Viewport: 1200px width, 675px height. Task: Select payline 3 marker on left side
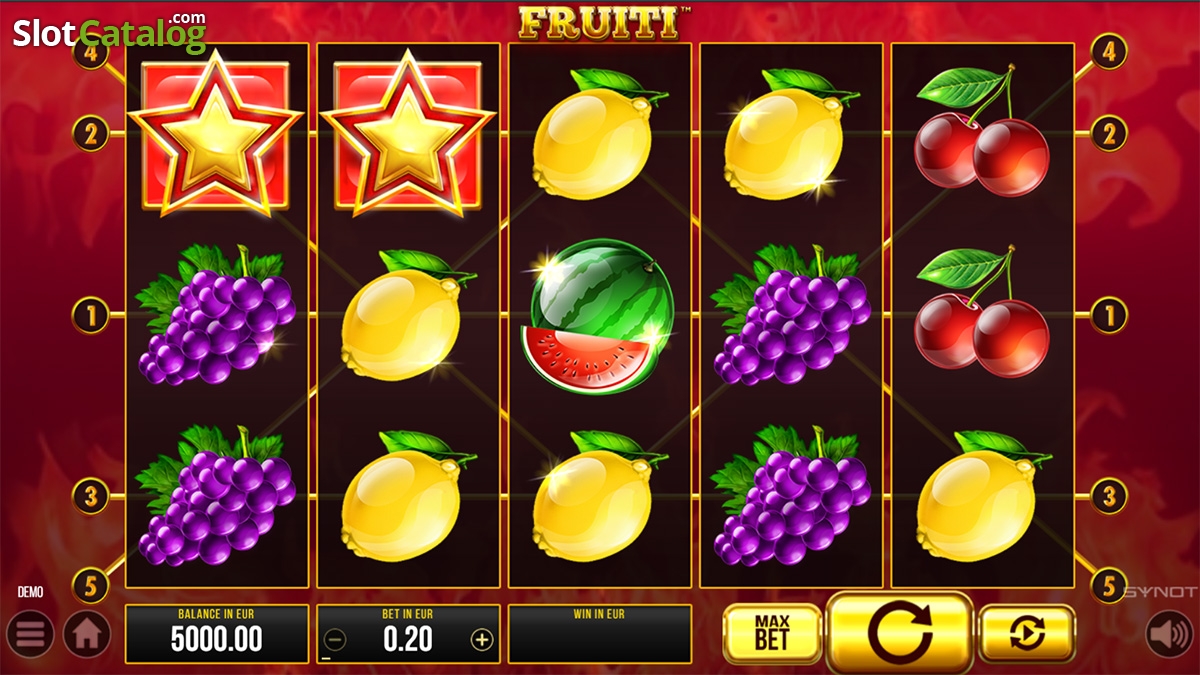tap(91, 495)
